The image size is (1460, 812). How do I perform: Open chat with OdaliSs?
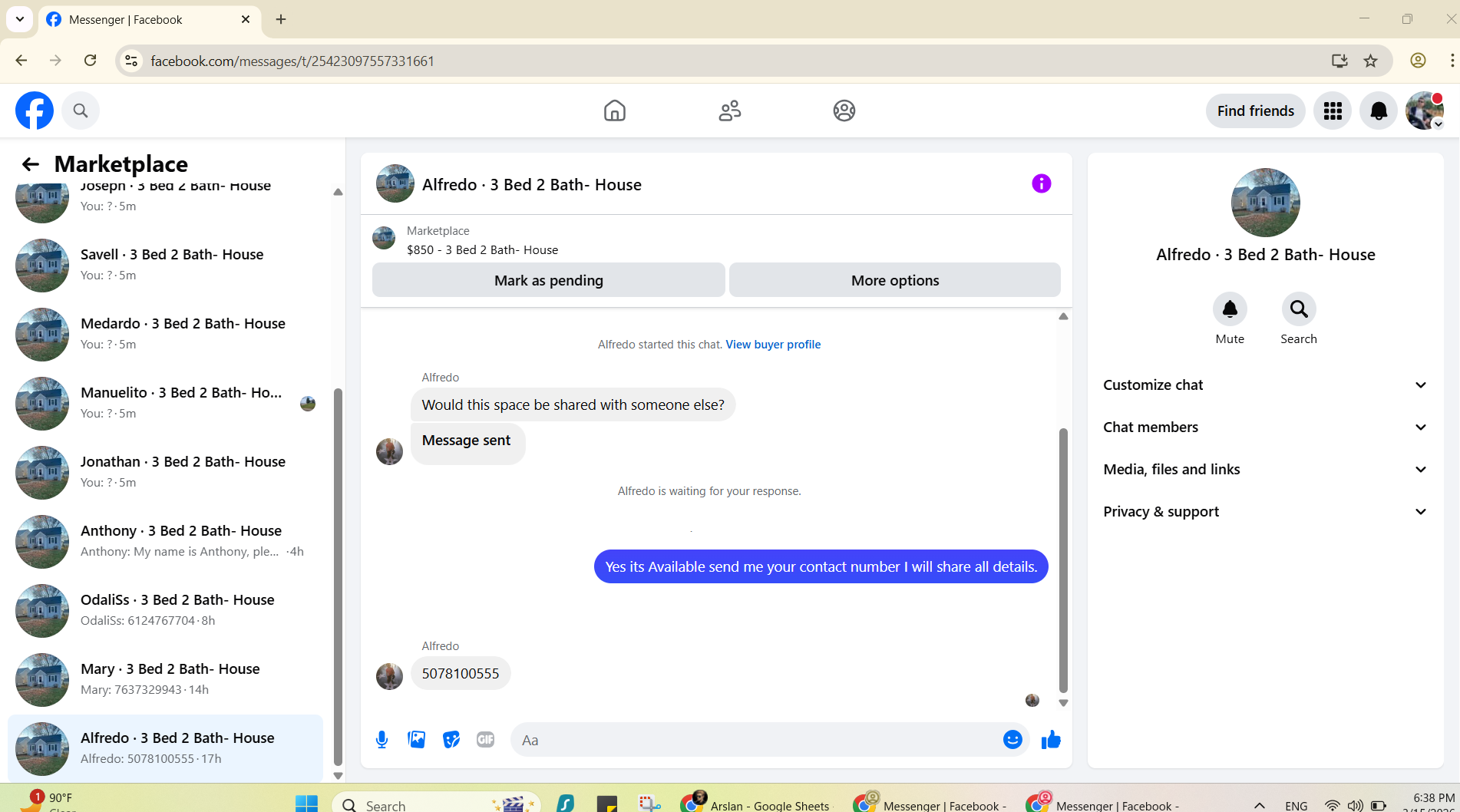pos(165,610)
